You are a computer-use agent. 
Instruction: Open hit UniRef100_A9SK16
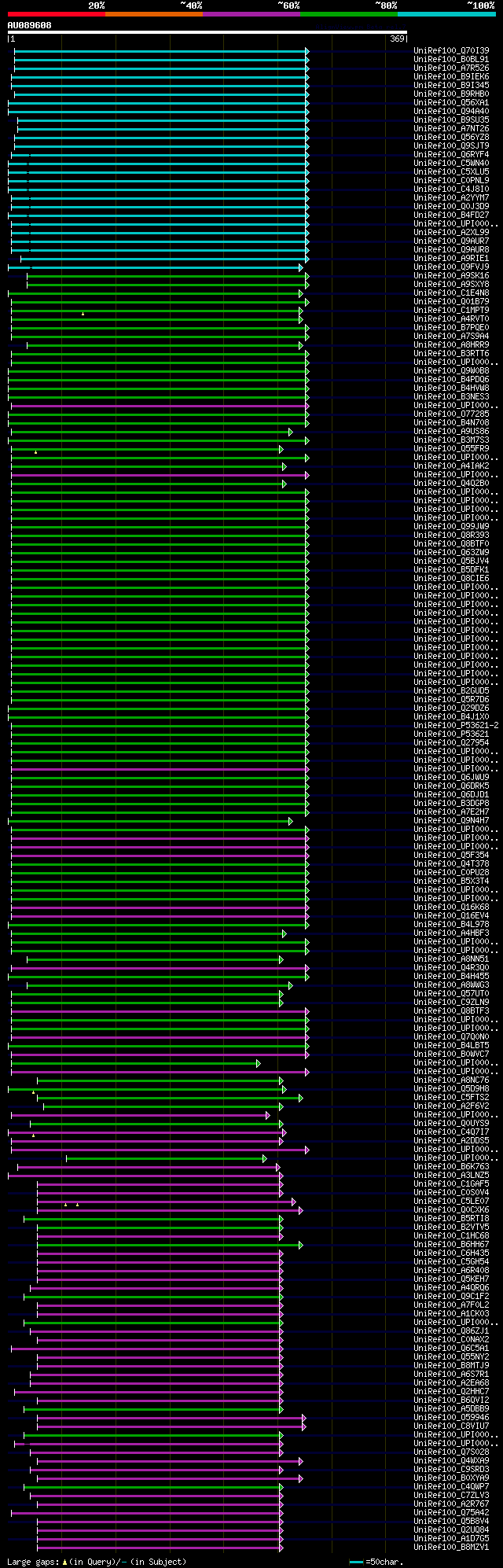(x=451, y=275)
